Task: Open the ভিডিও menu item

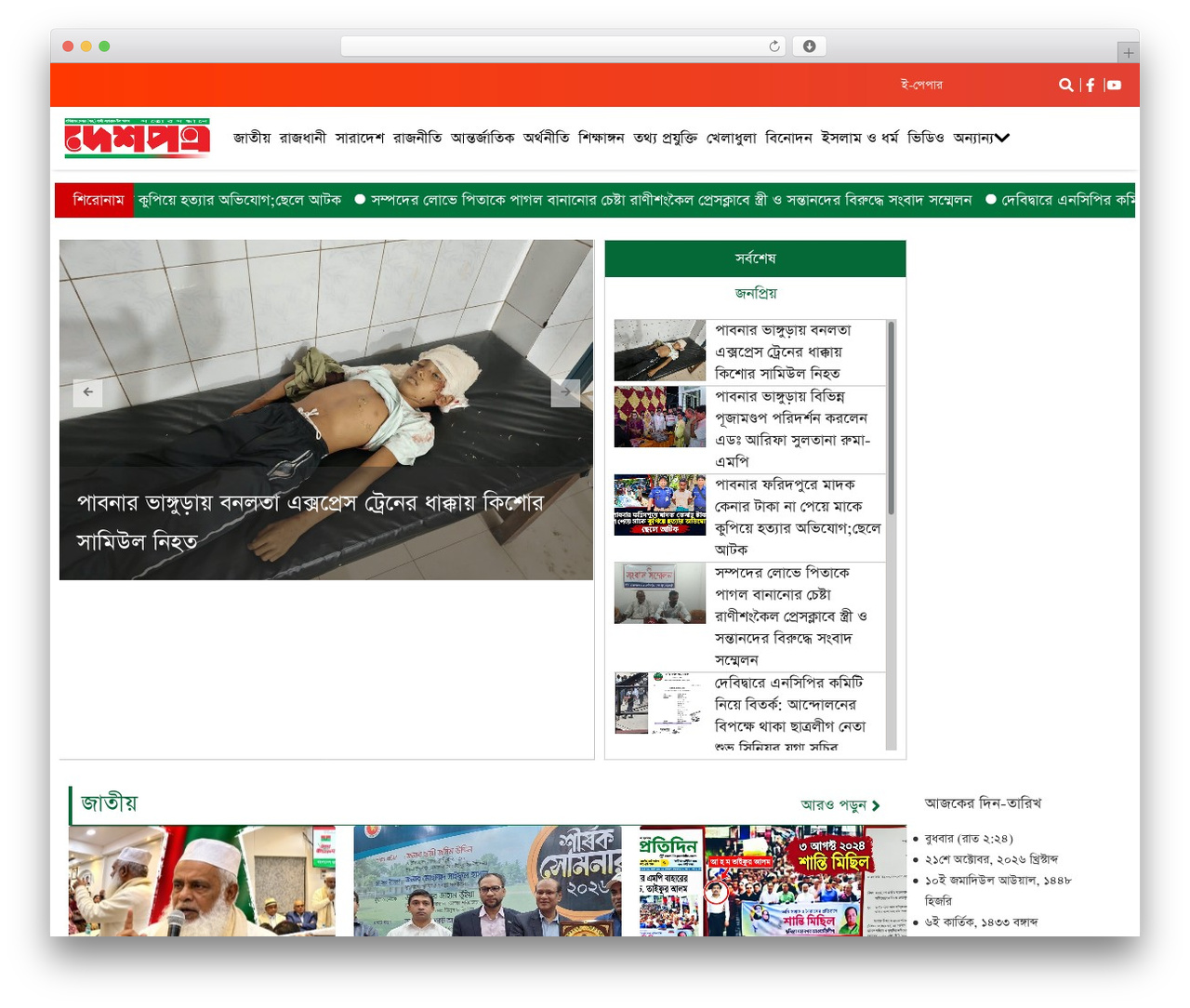Action: point(926,138)
